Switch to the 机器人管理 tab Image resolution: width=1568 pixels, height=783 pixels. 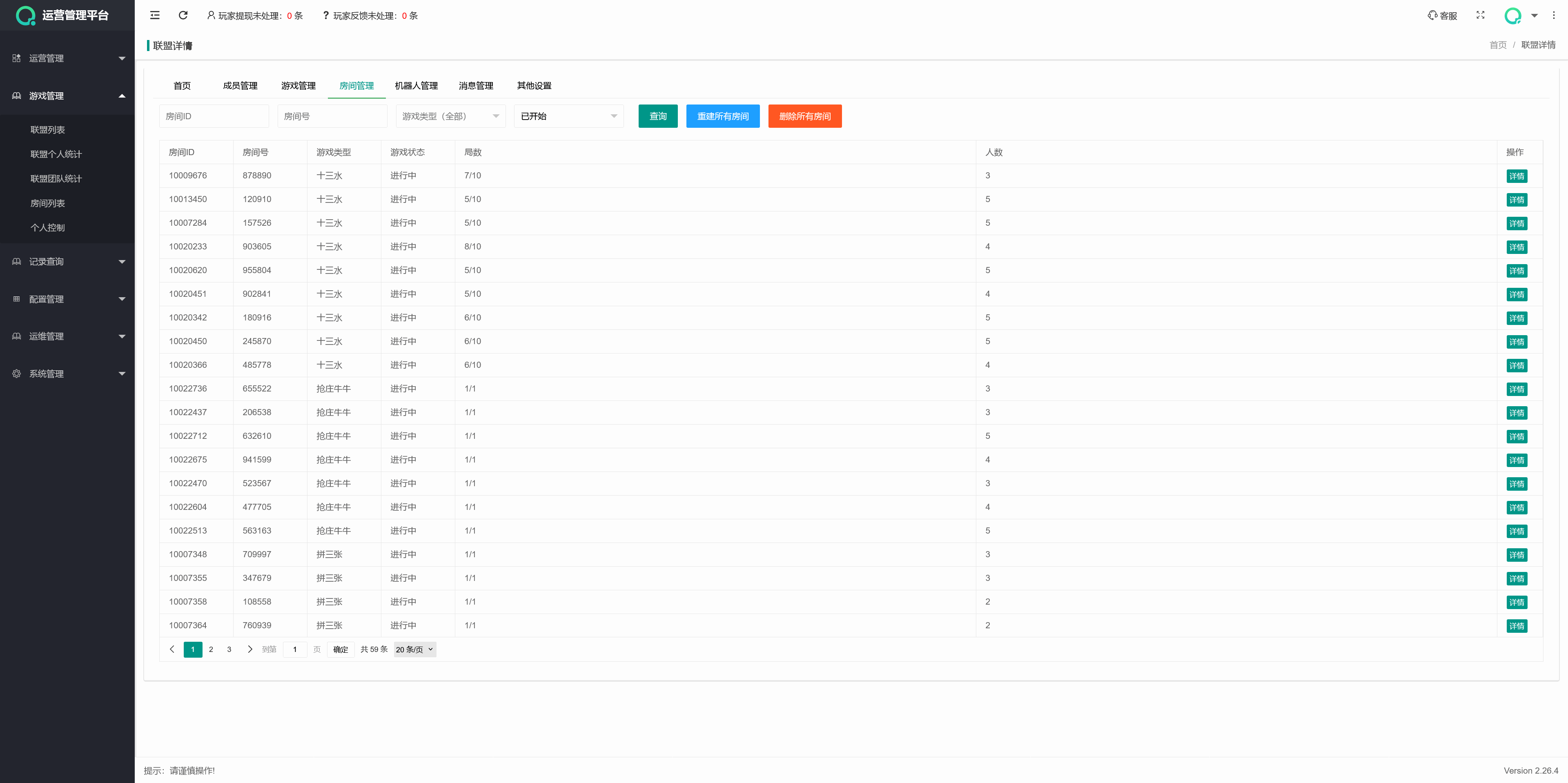coord(416,86)
